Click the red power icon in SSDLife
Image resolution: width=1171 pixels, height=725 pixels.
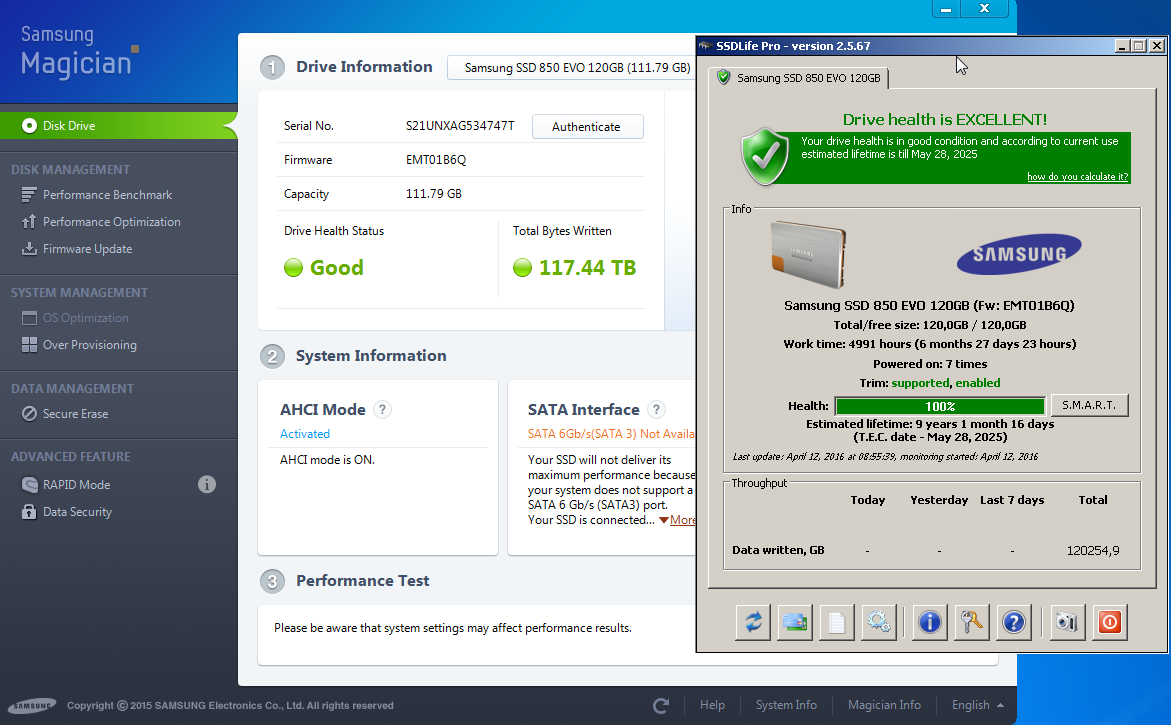tap(1110, 622)
